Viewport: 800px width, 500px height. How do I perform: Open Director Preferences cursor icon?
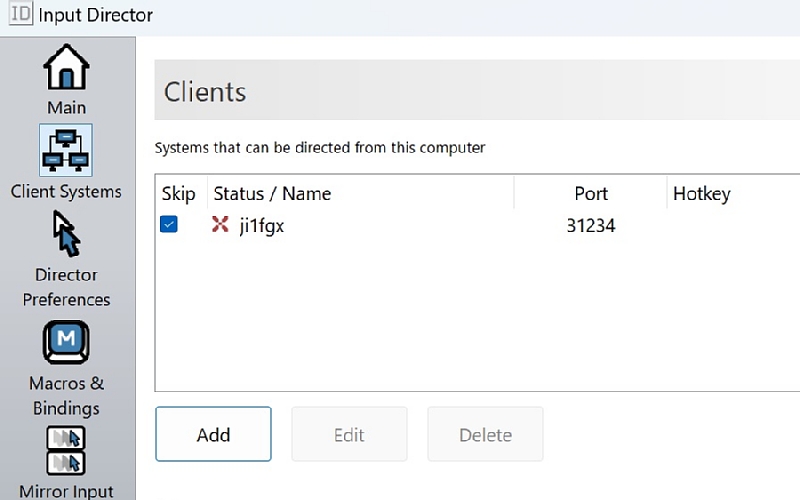66,234
